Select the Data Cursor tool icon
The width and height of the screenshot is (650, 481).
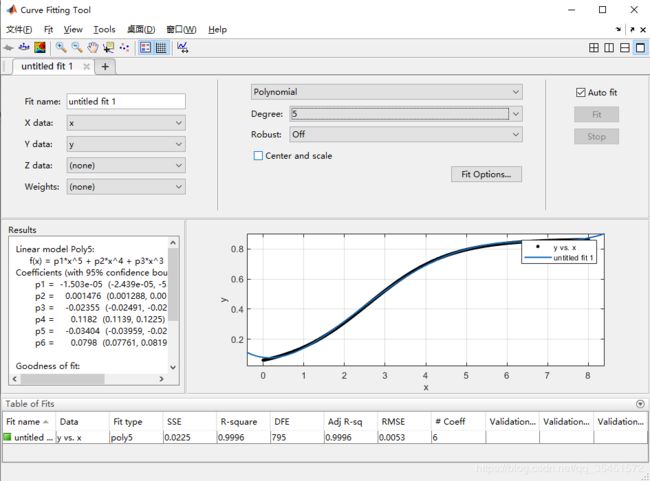[x=109, y=48]
